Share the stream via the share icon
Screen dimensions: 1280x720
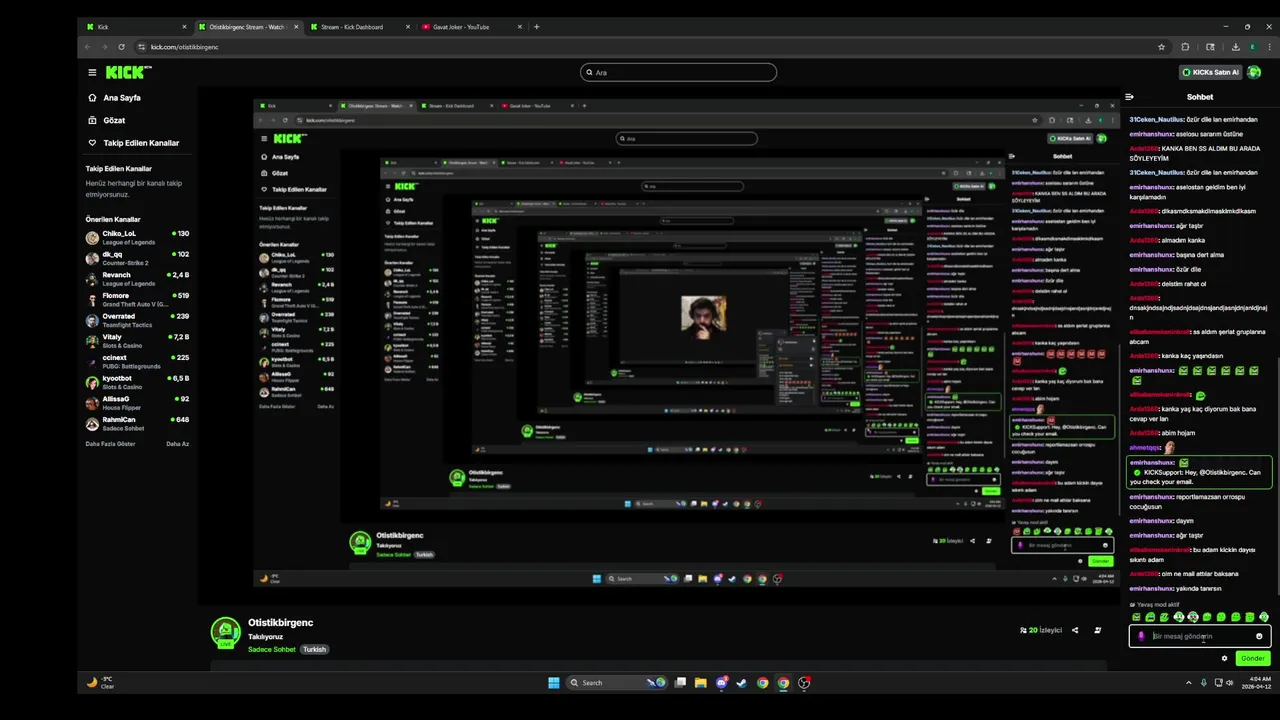click(1075, 630)
